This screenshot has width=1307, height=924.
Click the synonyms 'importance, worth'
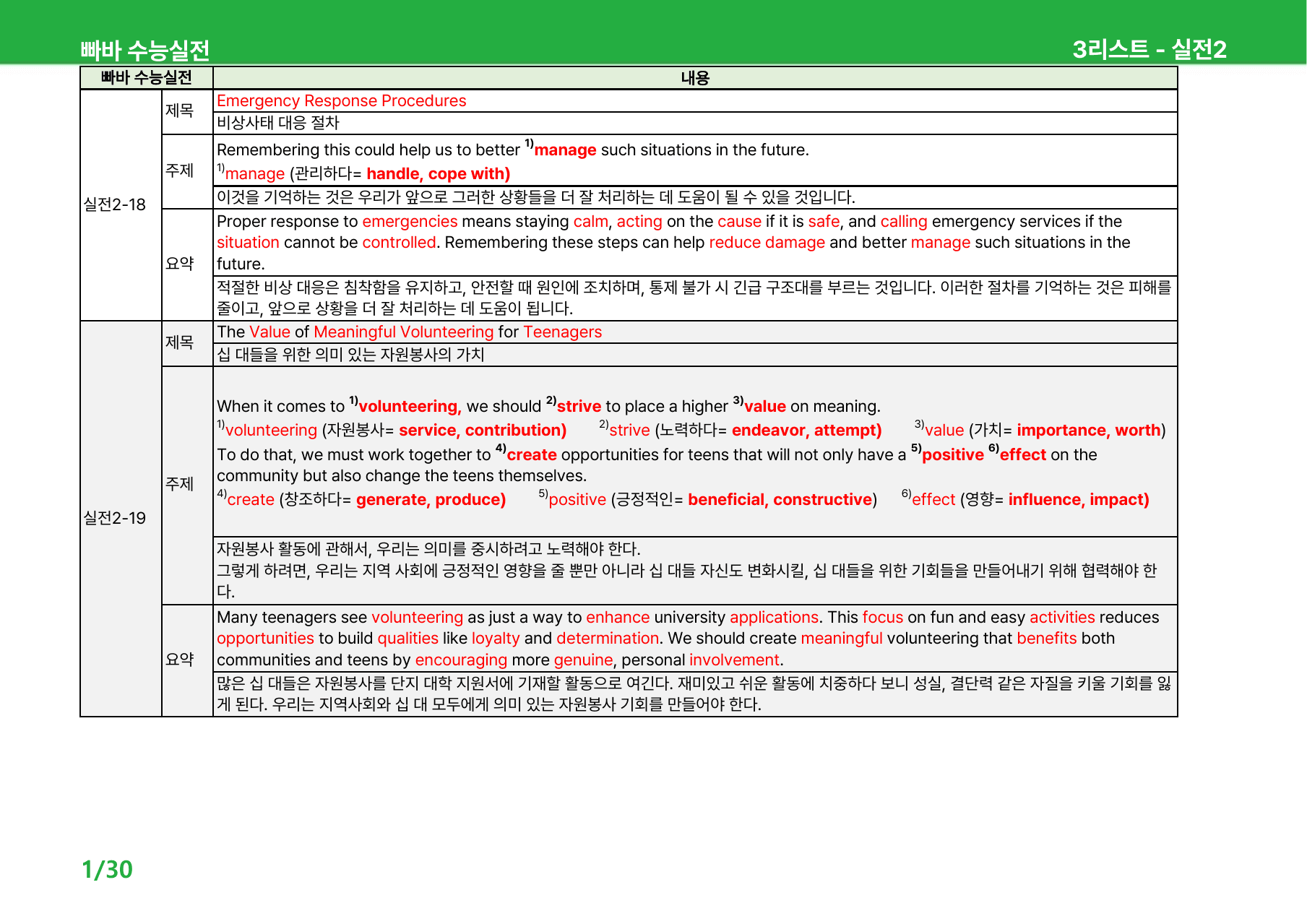1088,431
